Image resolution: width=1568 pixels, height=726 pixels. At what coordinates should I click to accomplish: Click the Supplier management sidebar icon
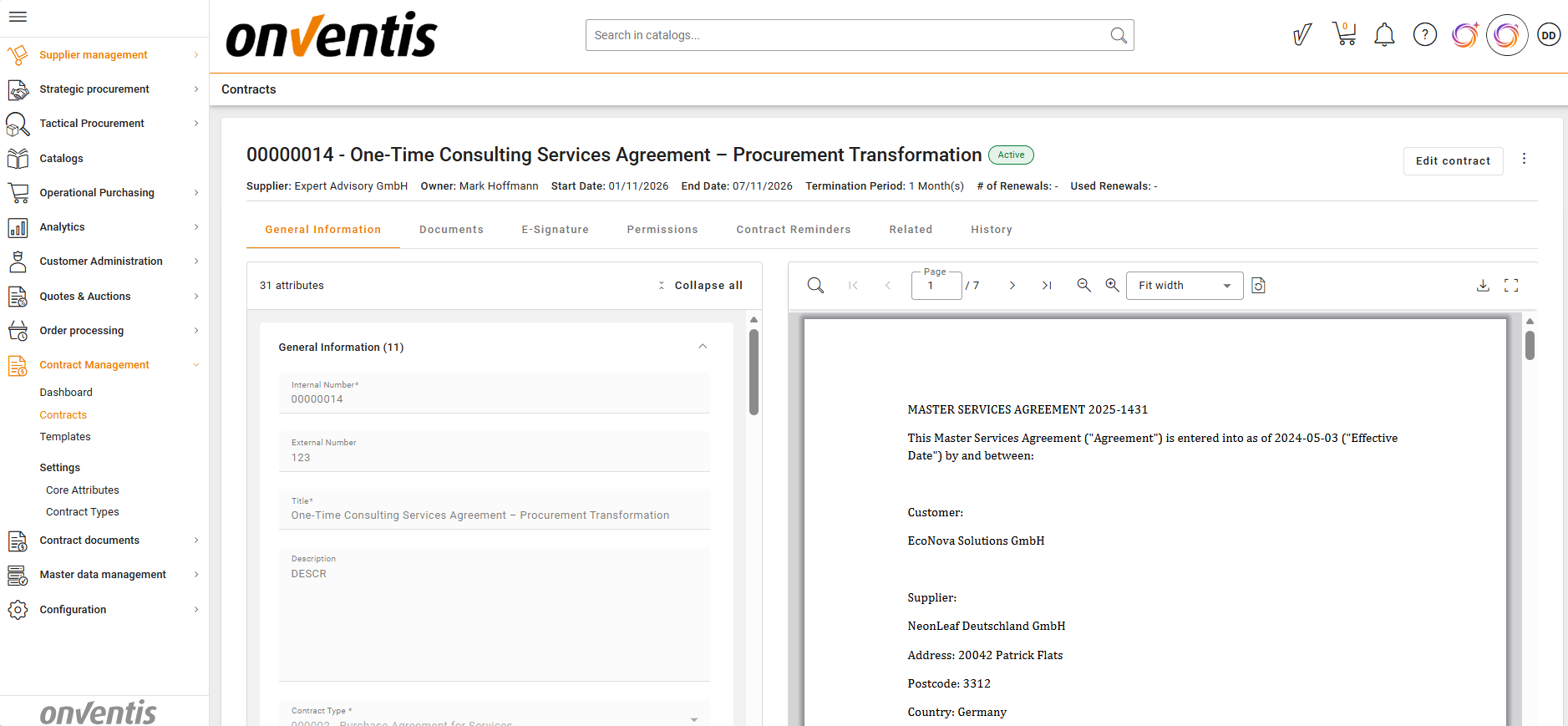pyautogui.click(x=18, y=55)
